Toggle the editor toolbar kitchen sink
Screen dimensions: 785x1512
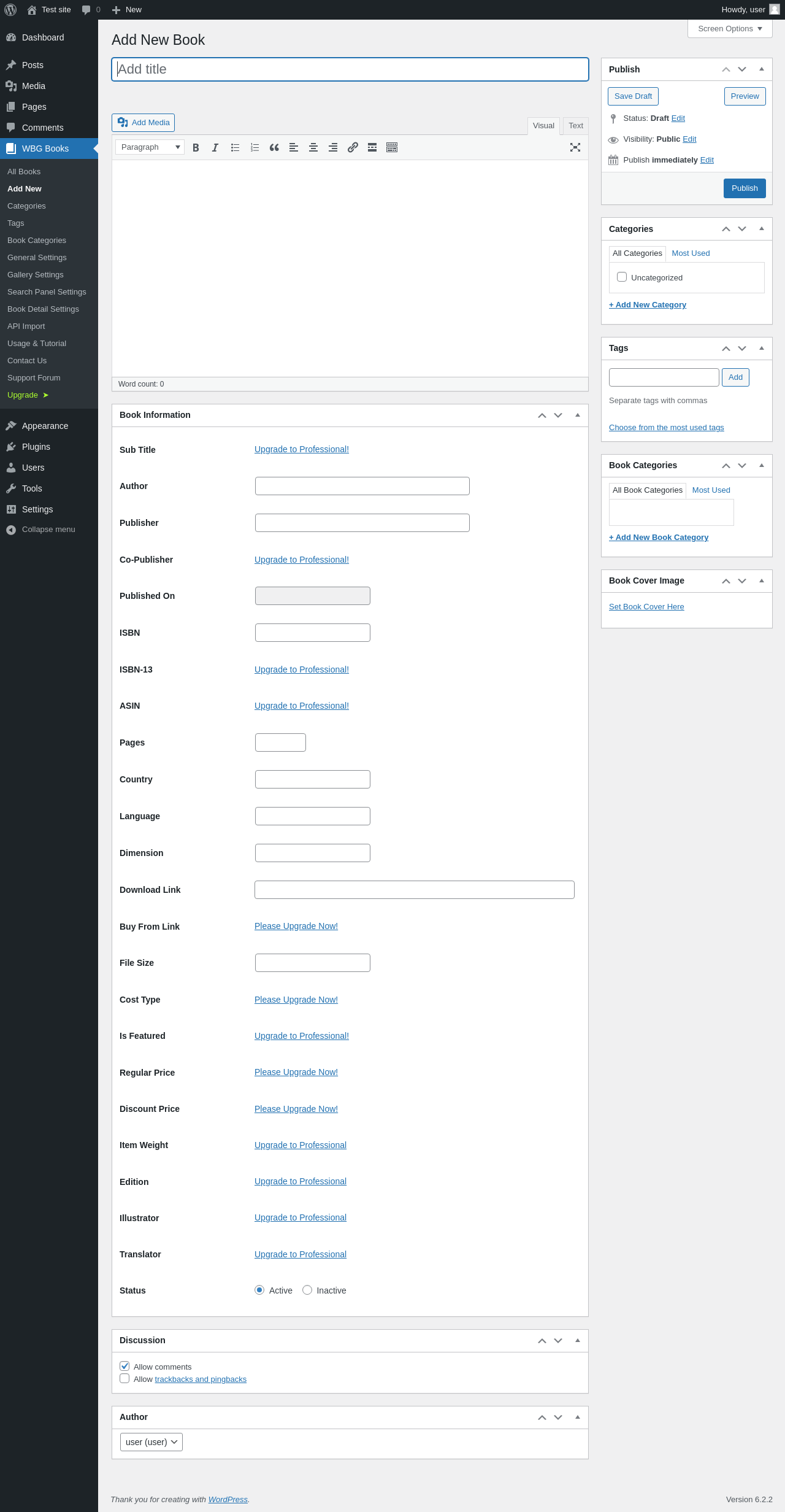pos(392,147)
